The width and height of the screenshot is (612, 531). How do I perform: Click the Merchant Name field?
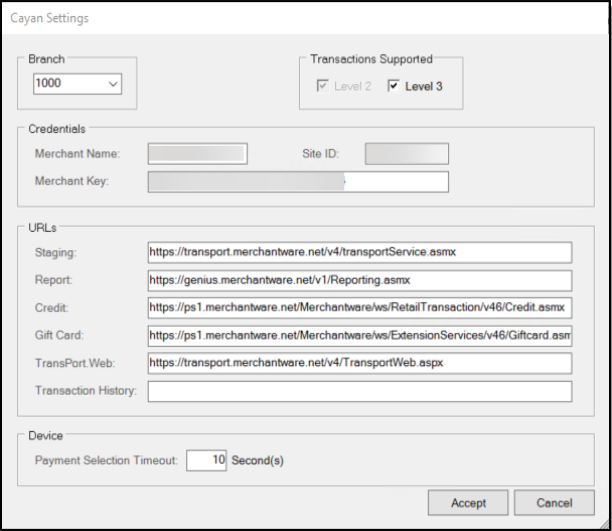click(x=197, y=153)
